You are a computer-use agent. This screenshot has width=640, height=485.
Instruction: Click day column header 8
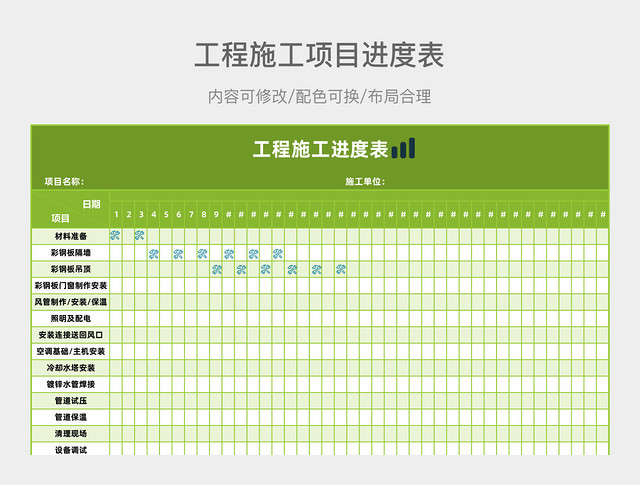(x=204, y=214)
